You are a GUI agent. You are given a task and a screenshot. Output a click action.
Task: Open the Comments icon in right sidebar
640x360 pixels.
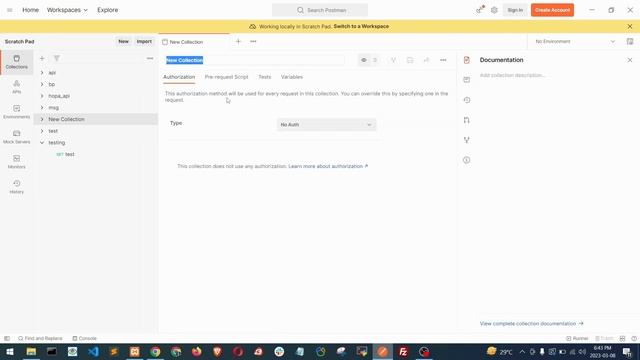(467, 80)
